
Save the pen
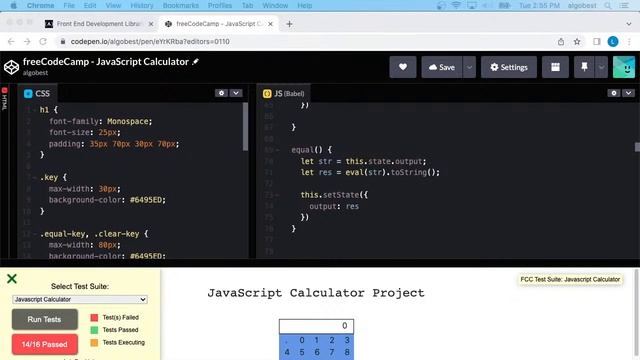[x=442, y=67]
